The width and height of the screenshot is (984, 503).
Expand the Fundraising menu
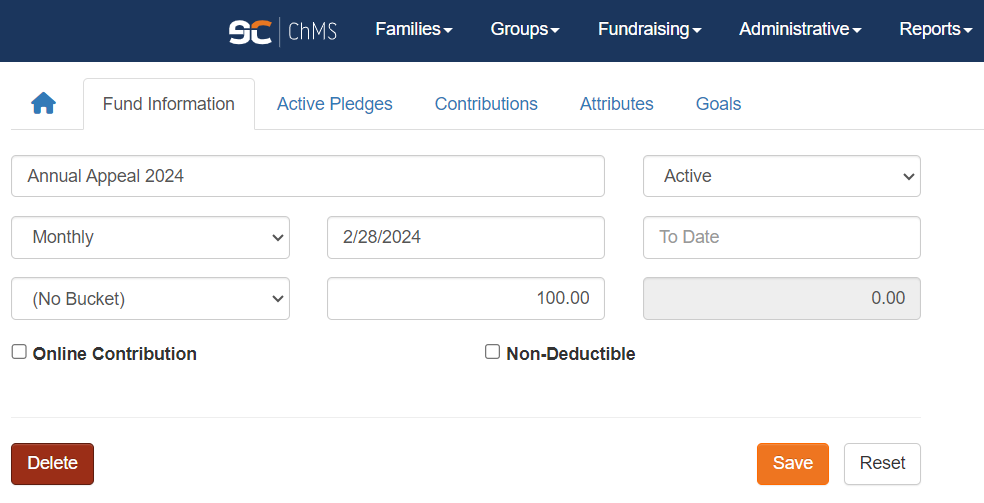pyautogui.click(x=650, y=29)
